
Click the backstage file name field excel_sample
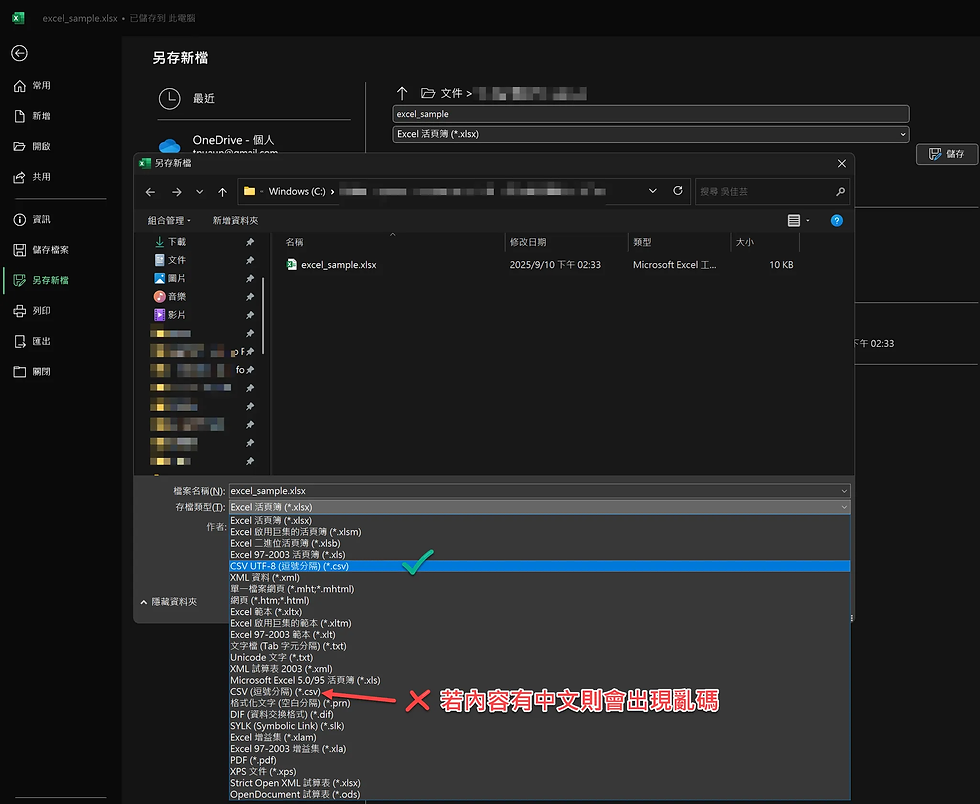651,114
